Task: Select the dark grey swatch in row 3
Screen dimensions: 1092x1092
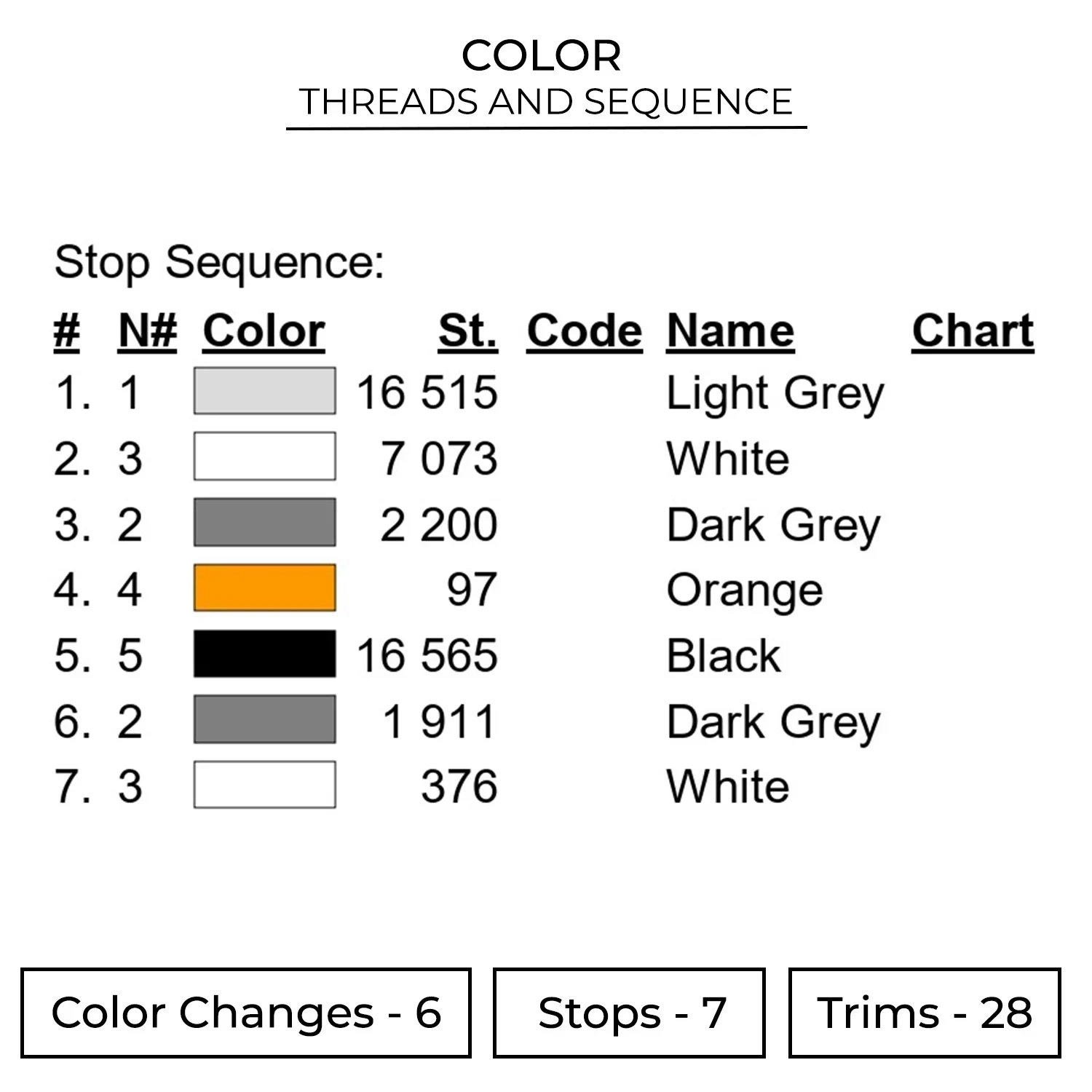Action: click(x=264, y=522)
